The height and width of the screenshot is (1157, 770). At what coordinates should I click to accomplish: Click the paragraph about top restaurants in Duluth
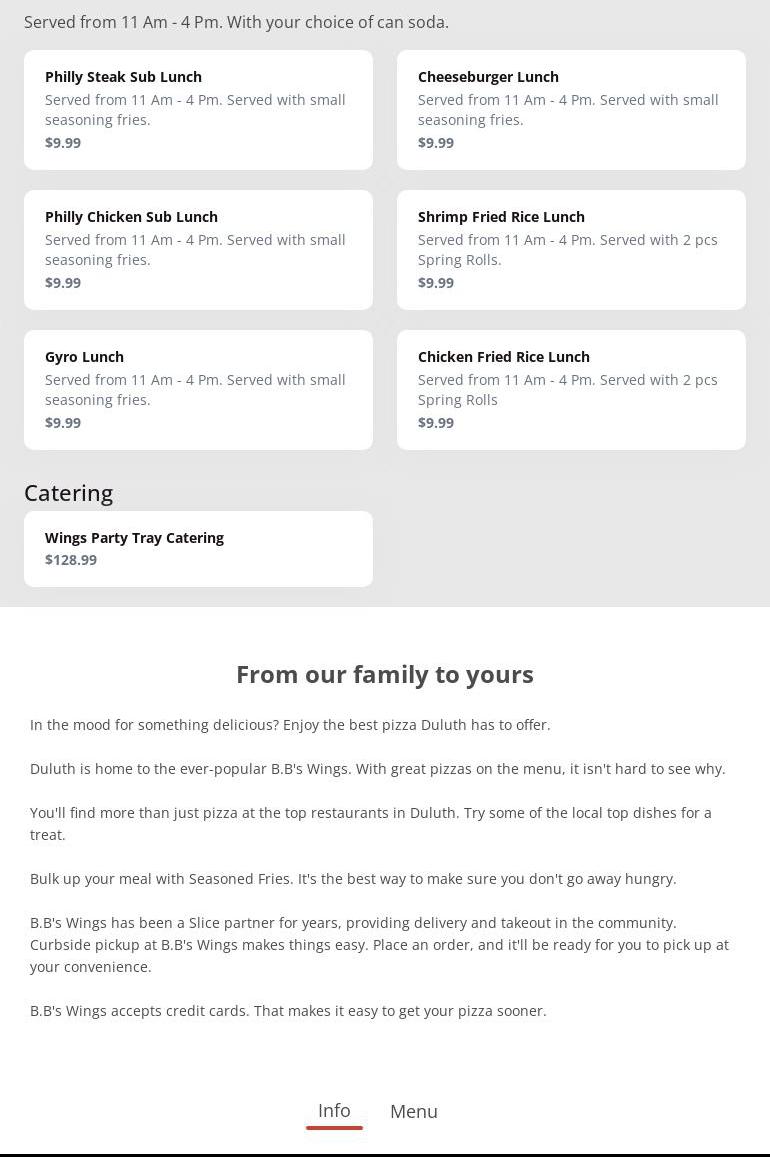371,823
